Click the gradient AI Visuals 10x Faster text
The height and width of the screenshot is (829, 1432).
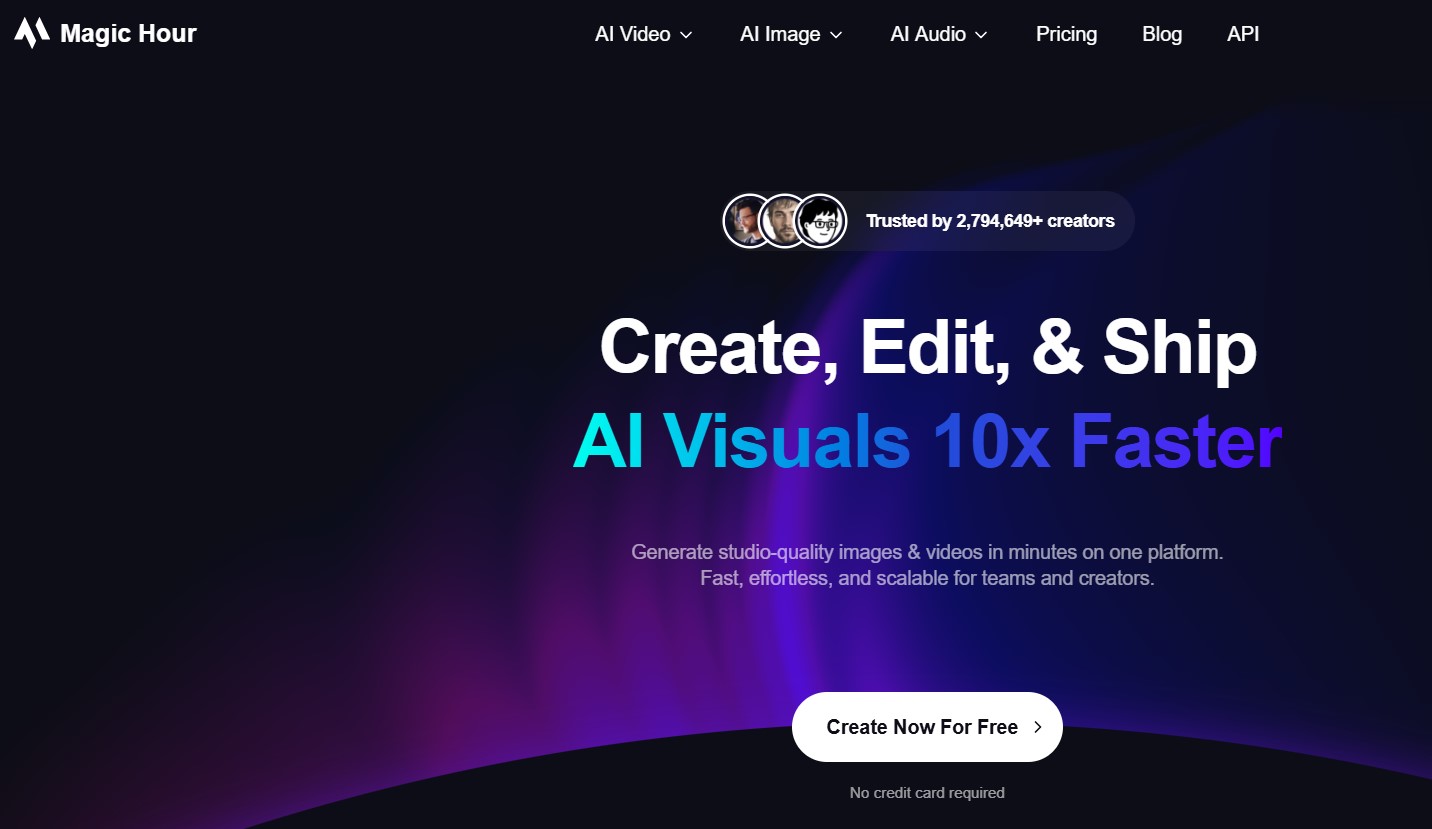(927, 441)
